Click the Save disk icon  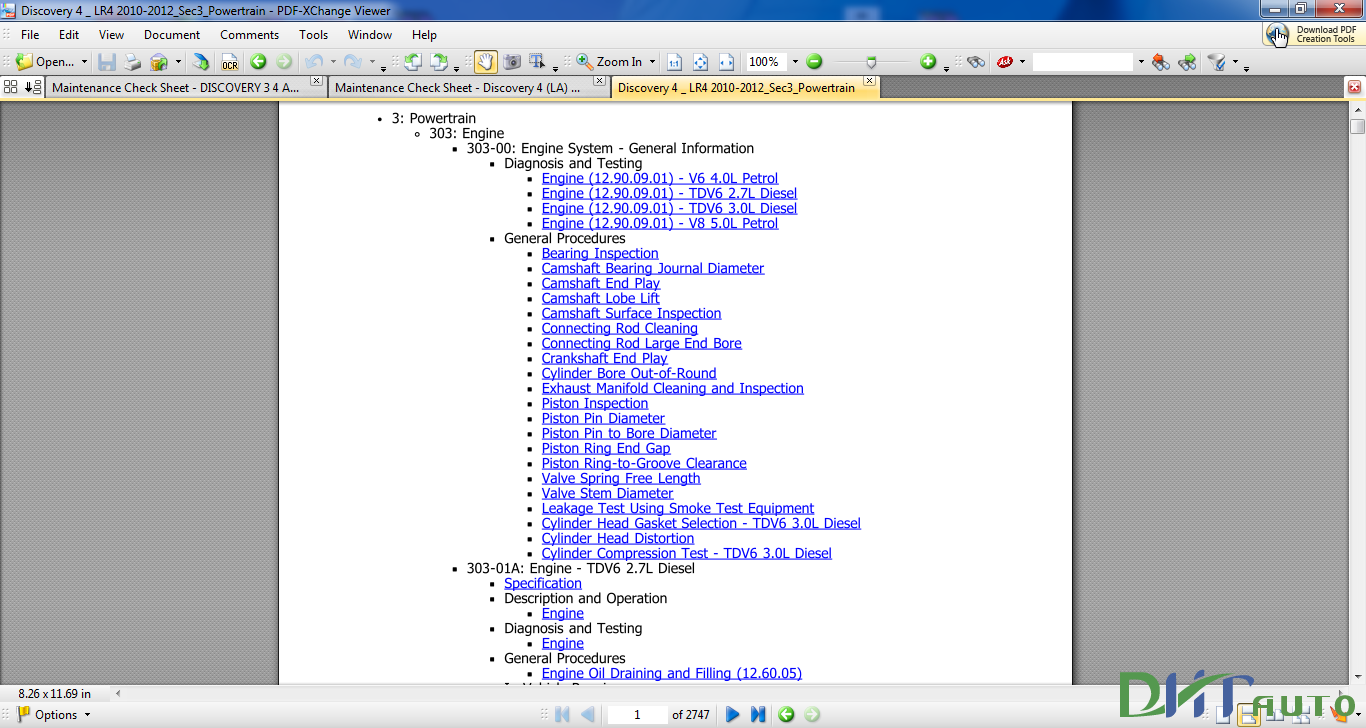click(107, 62)
